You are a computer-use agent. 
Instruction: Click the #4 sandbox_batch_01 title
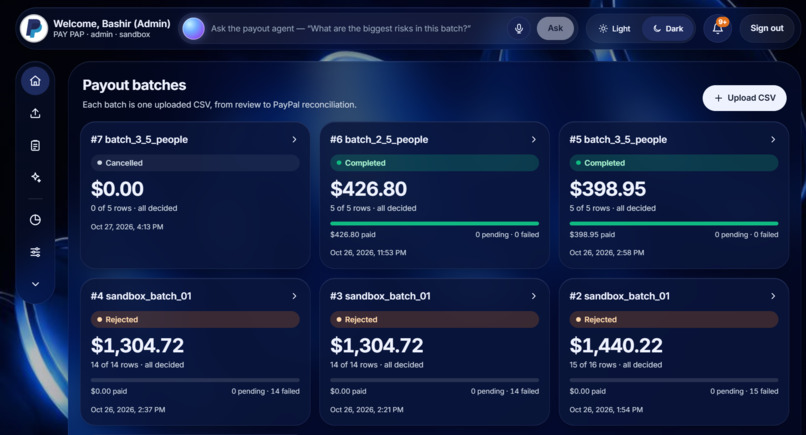[x=141, y=296]
